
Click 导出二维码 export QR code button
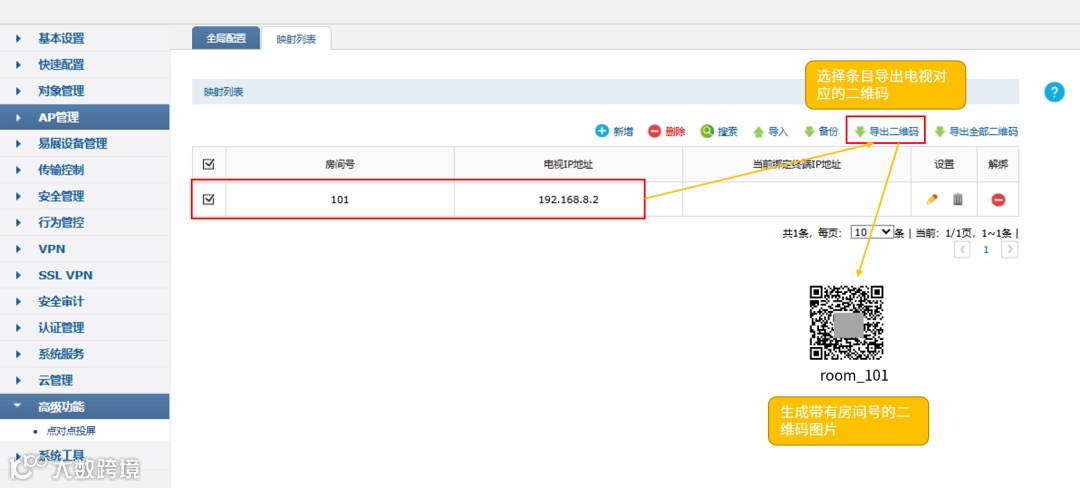[886, 131]
